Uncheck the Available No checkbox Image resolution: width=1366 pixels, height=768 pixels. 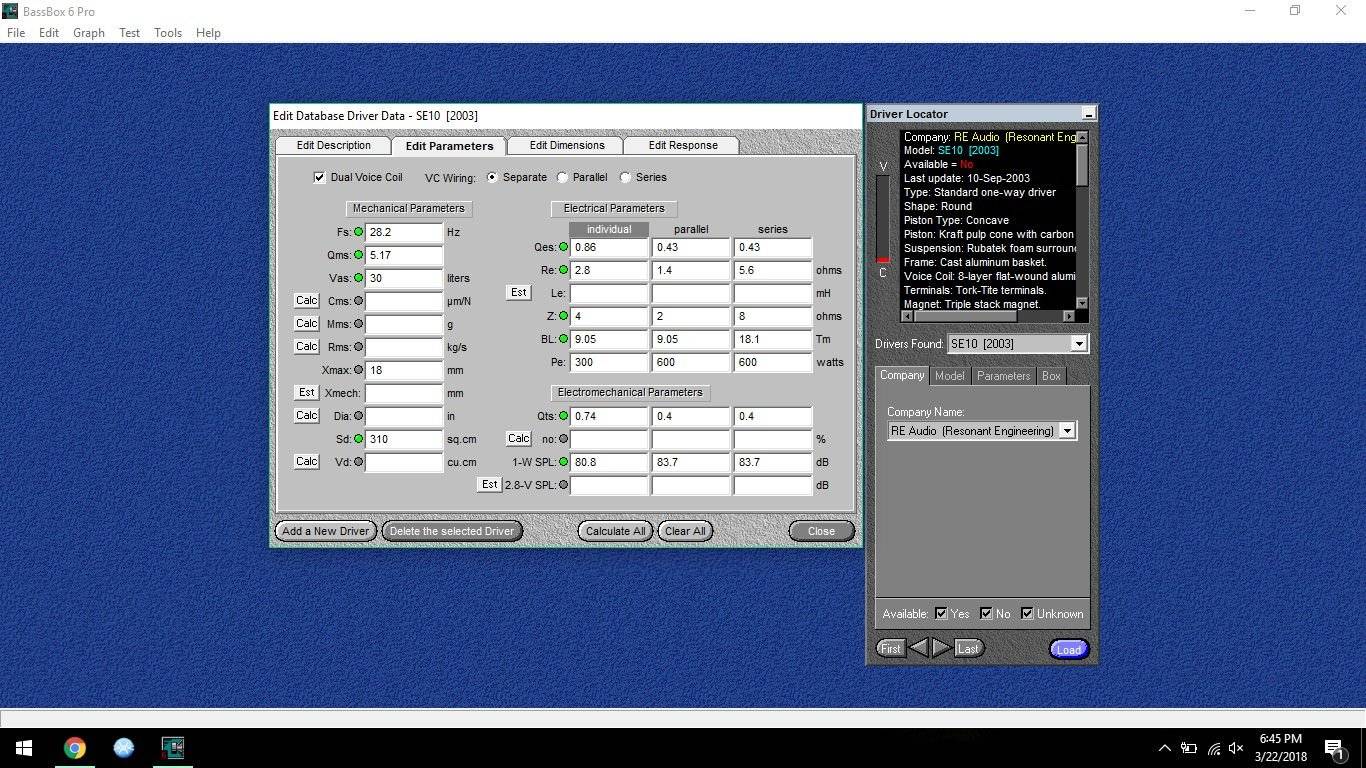(986, 614)
